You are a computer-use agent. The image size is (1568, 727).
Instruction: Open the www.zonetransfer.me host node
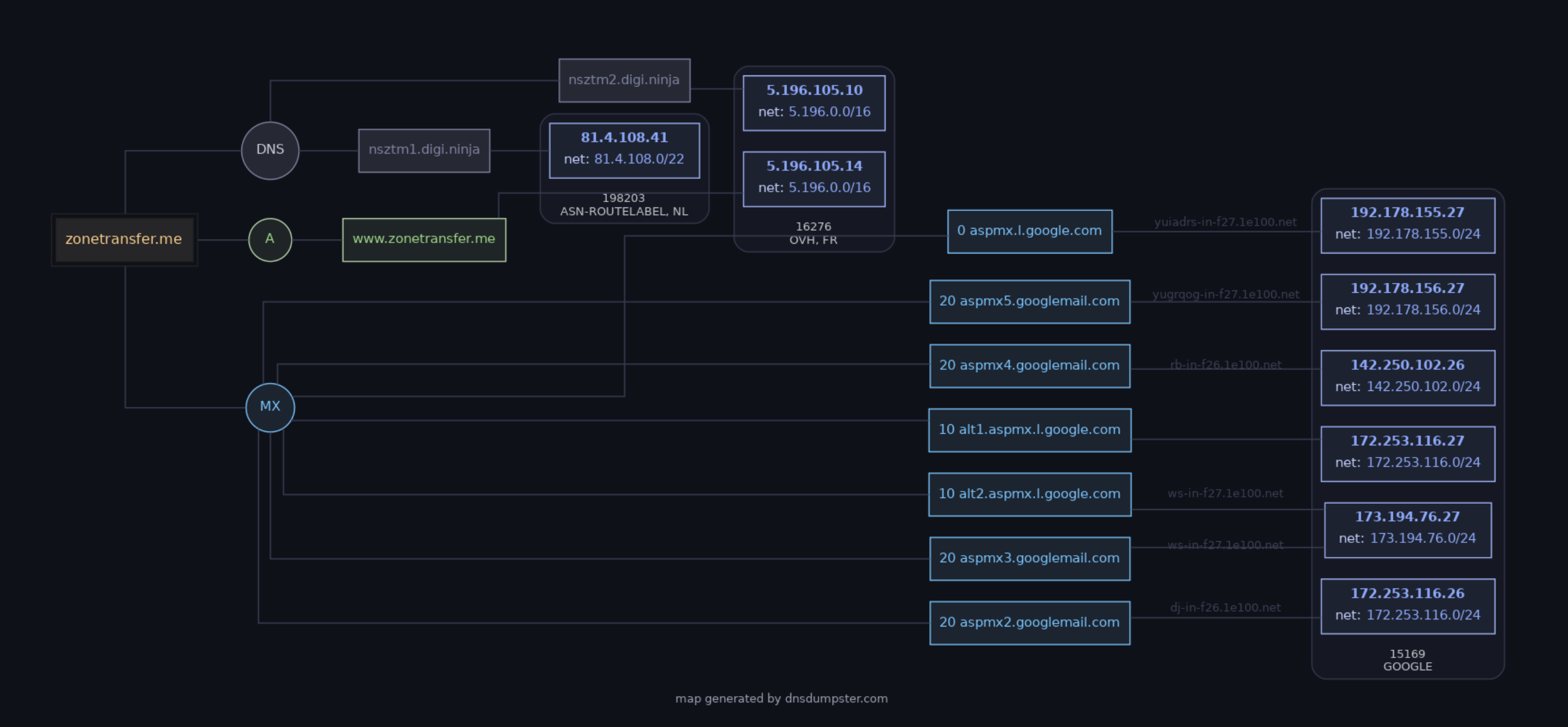pos(424,239)
